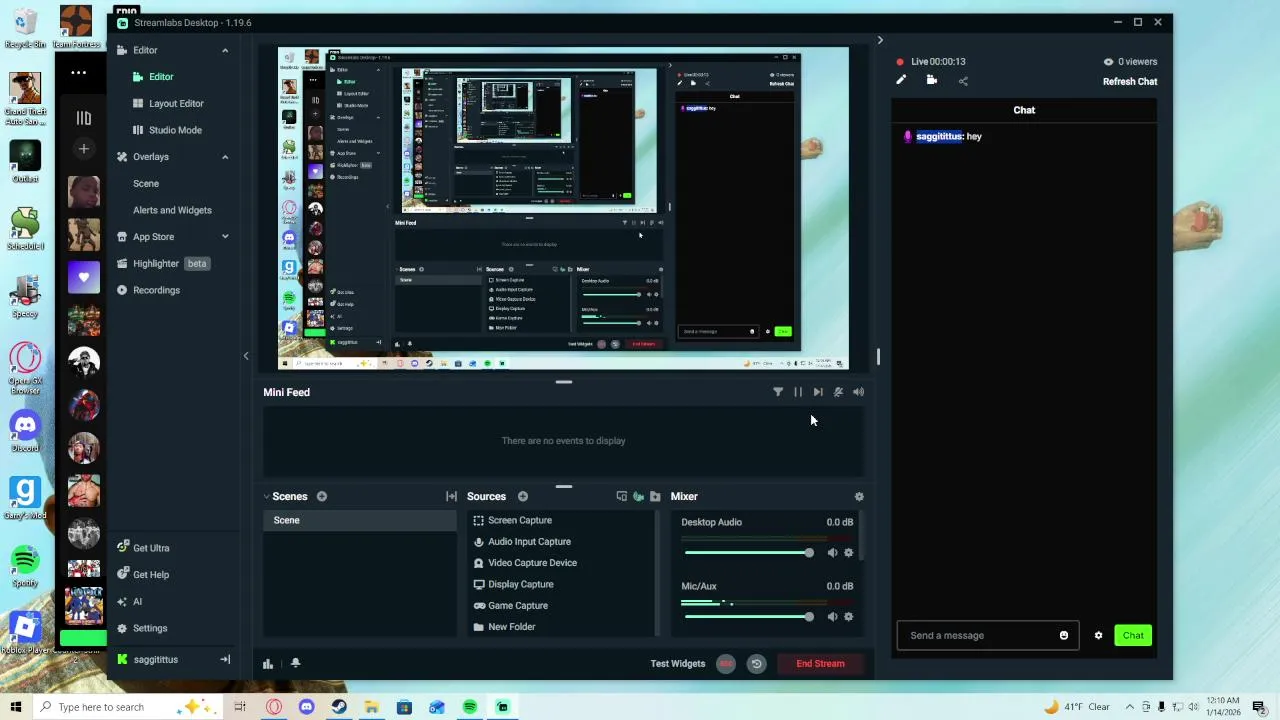Add a new scene with plus icon
Screen dimensions: 1280x720
coord(322,496)
